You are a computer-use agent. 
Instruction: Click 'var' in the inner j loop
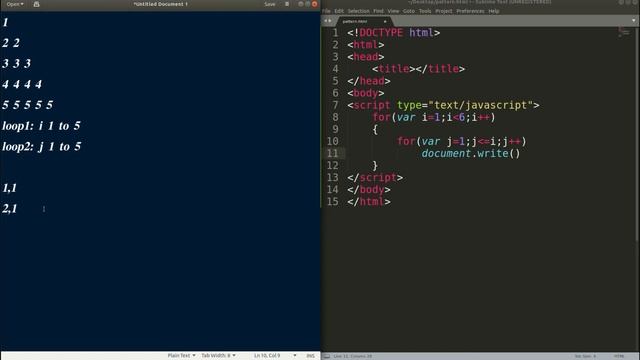(431, 142)
